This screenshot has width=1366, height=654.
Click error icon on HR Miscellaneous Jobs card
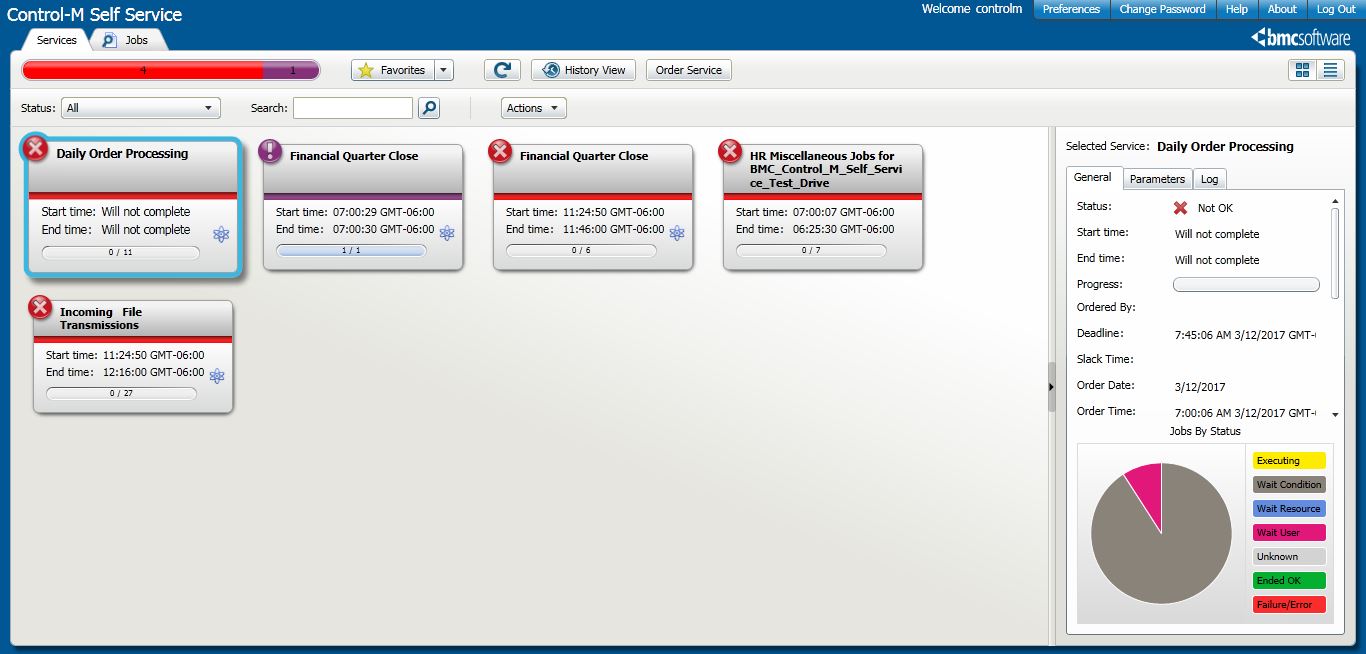click(730, 151)
